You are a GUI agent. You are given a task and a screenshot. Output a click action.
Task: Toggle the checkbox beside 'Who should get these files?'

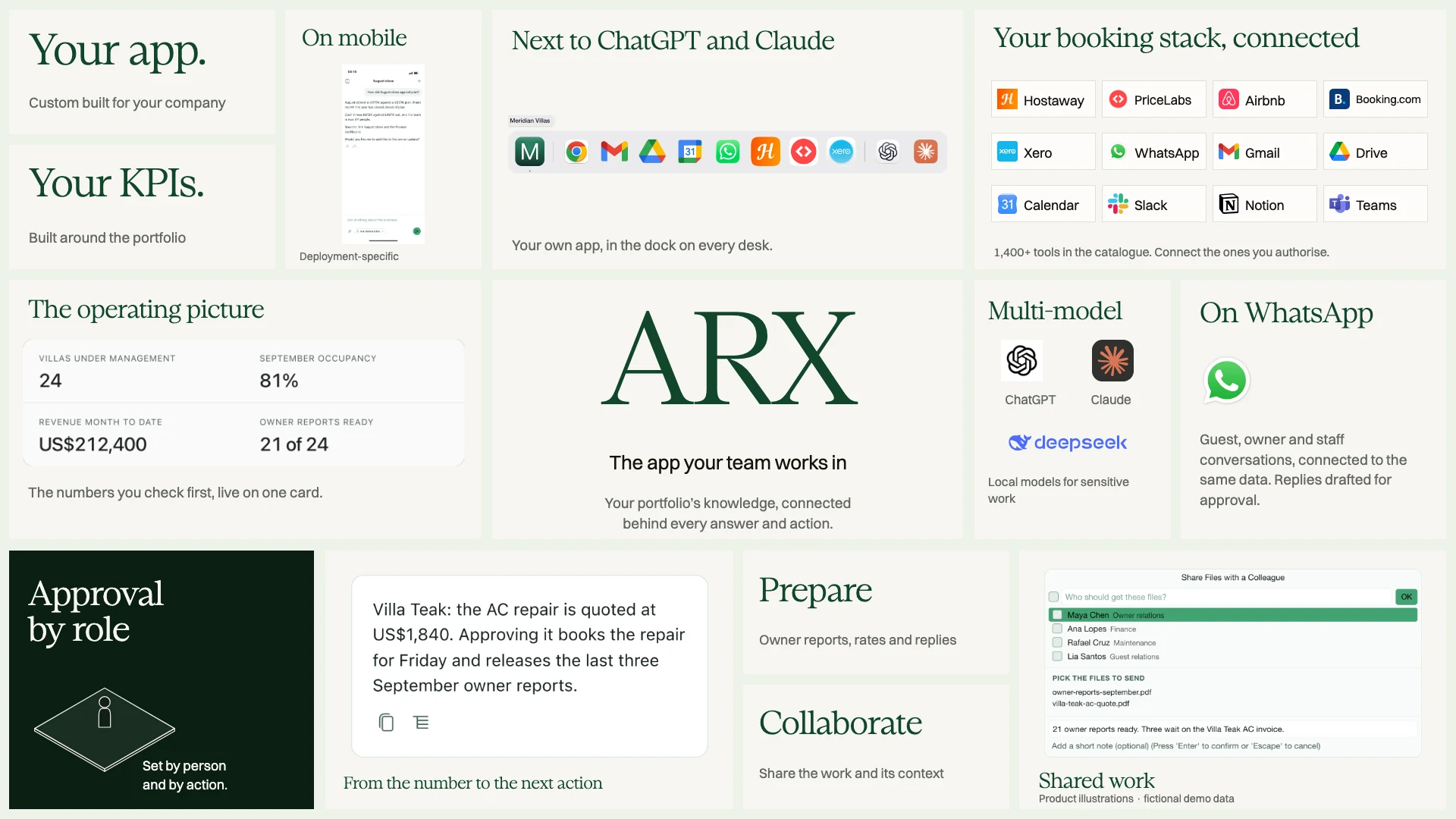tap(1053, 597)
